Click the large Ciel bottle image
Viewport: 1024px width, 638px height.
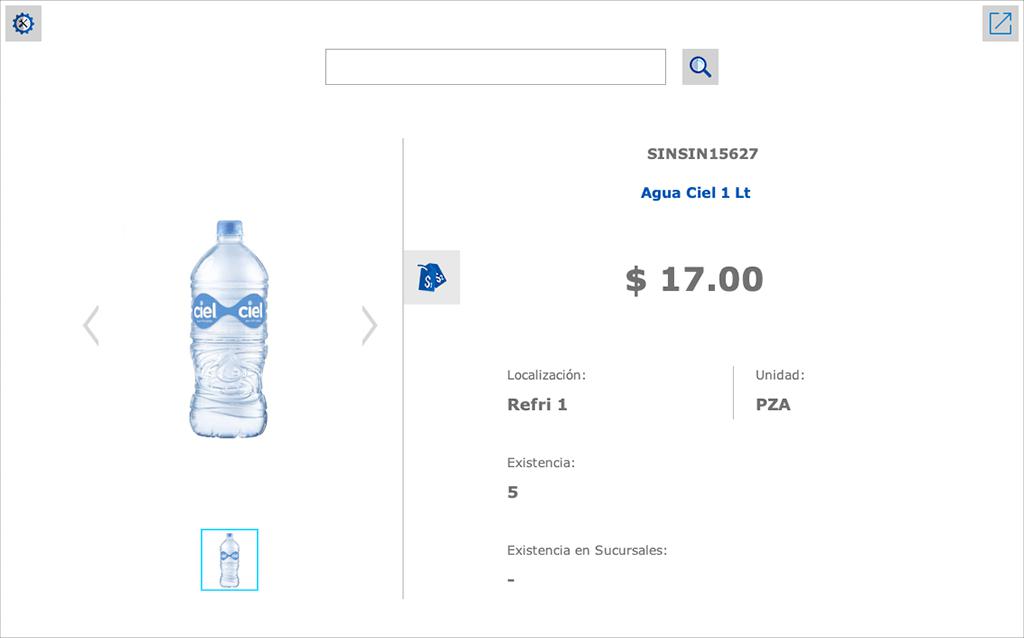pos(229,328)
